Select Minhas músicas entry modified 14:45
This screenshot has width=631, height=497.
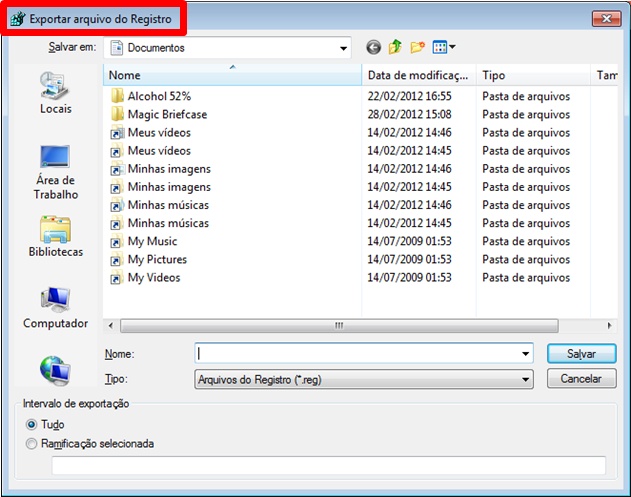pos(168,223)
